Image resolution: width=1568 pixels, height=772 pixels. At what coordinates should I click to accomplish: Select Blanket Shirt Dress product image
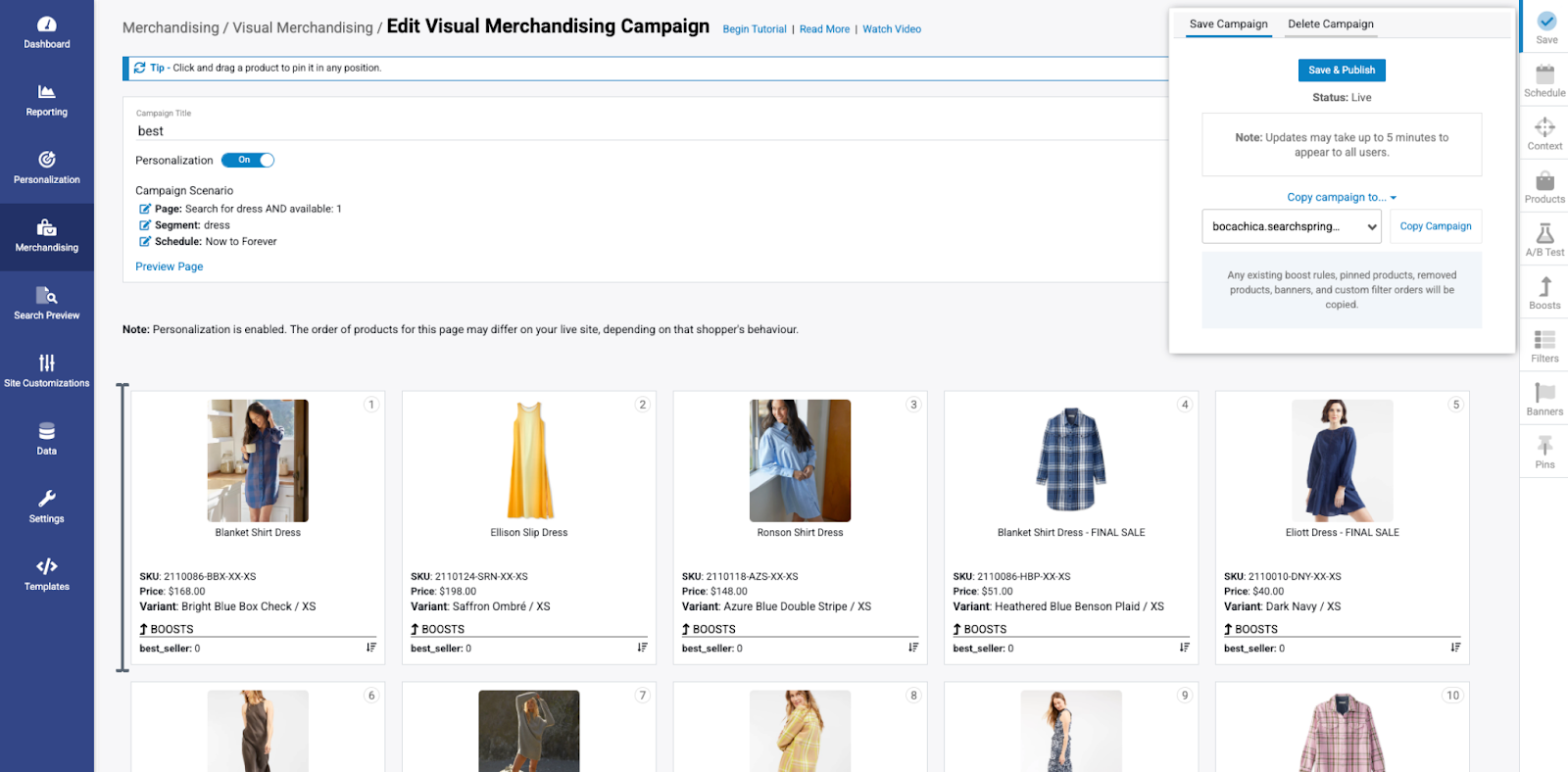pyautogui.click(x=258, y=460)
